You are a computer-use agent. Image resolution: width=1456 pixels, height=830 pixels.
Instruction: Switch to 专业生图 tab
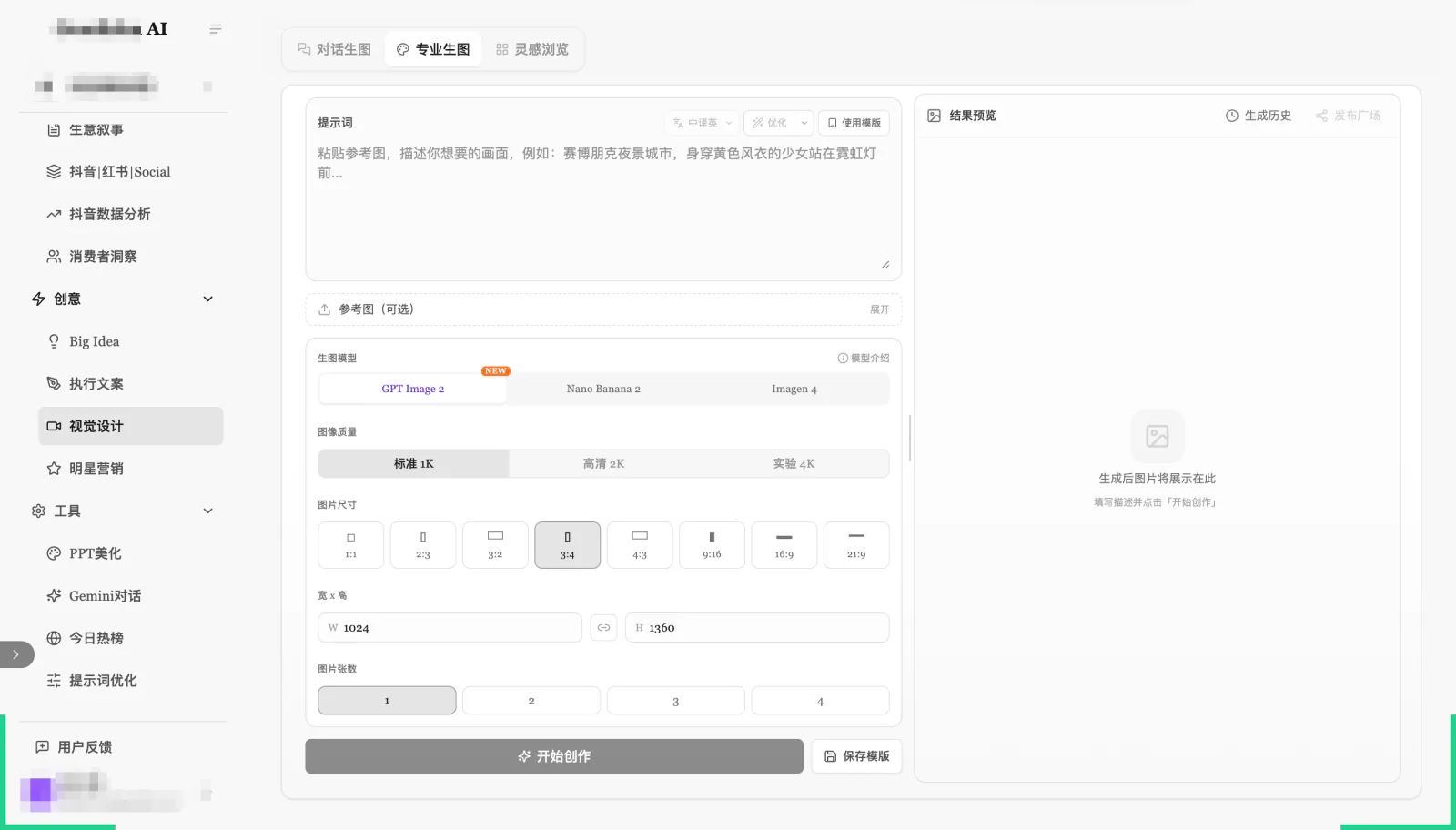pos(433,49)
